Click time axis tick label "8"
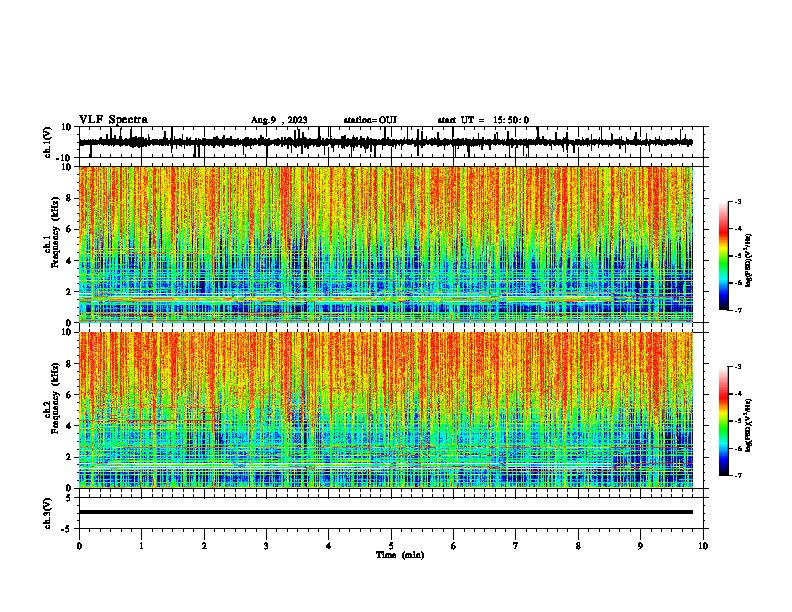The width and height of the screenshot is (792, 612). tap(578, 546)
